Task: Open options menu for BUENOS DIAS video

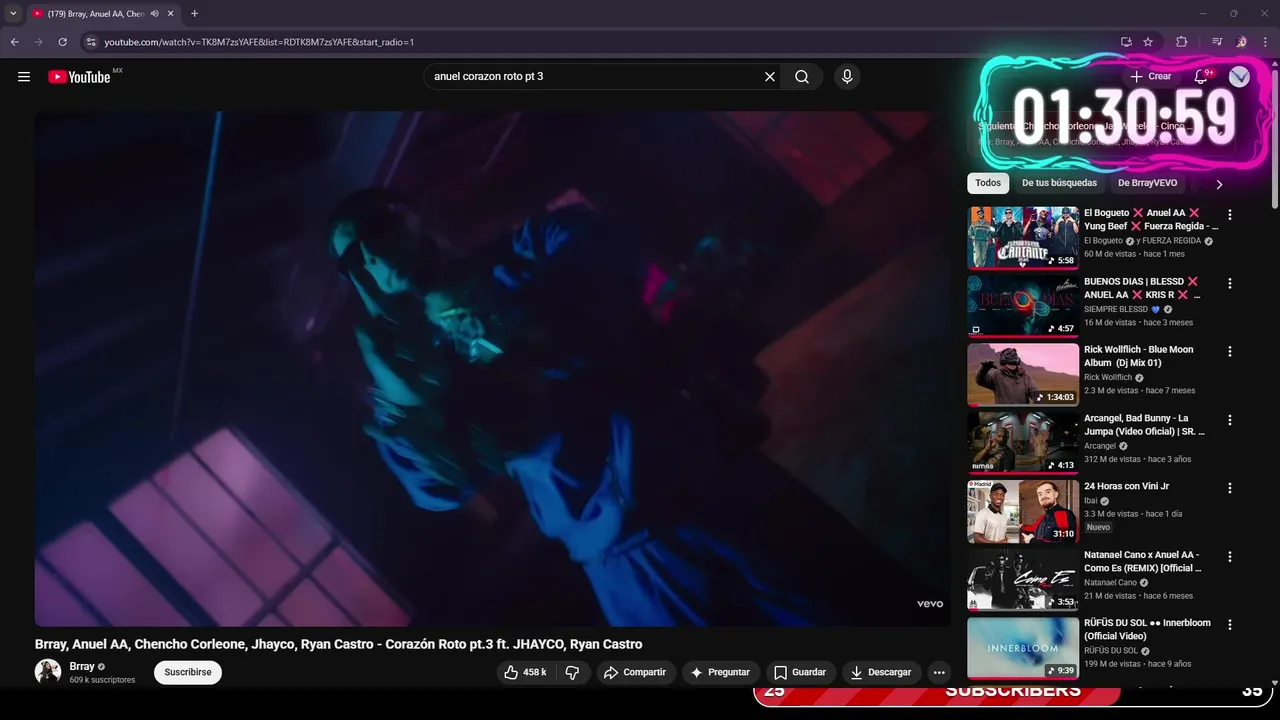Action: [x=1230, y=283]
